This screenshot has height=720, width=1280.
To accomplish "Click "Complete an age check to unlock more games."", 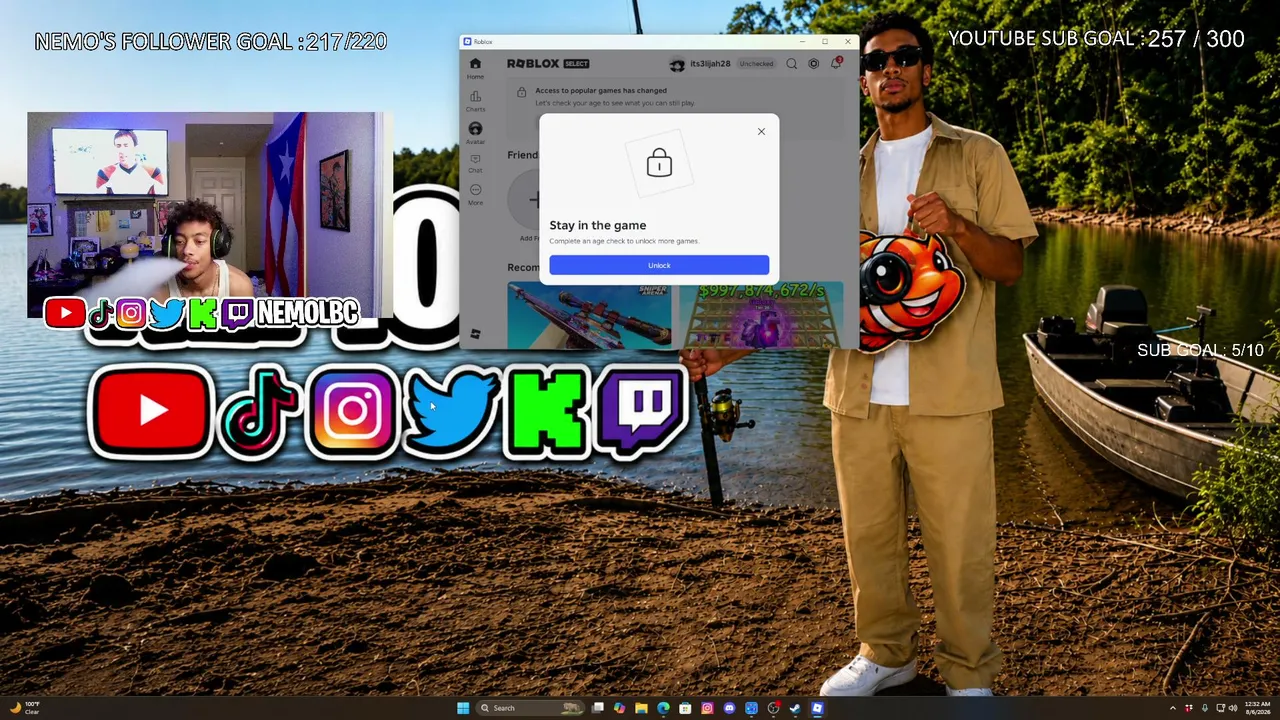I will click(x=624, y=241).
